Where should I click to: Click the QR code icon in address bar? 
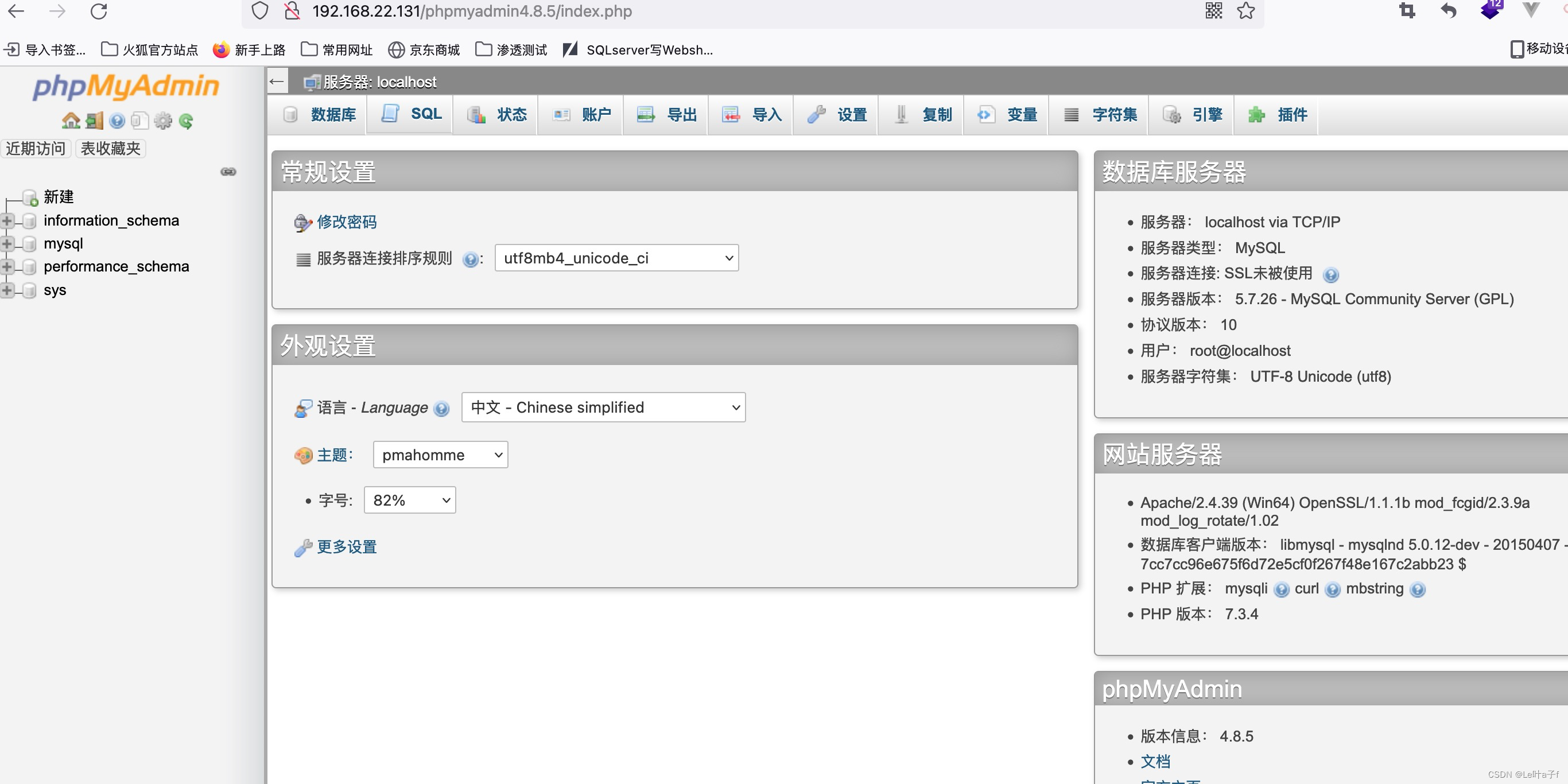click(x=1214, y=11)
